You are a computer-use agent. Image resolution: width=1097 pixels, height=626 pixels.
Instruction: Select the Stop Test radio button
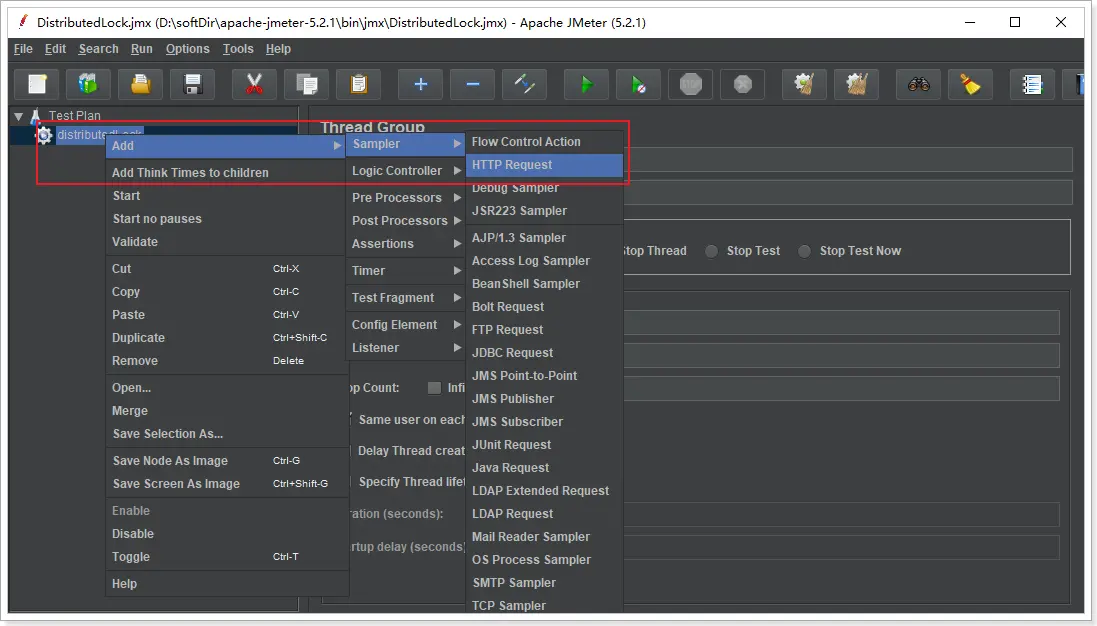click(712, 251)
